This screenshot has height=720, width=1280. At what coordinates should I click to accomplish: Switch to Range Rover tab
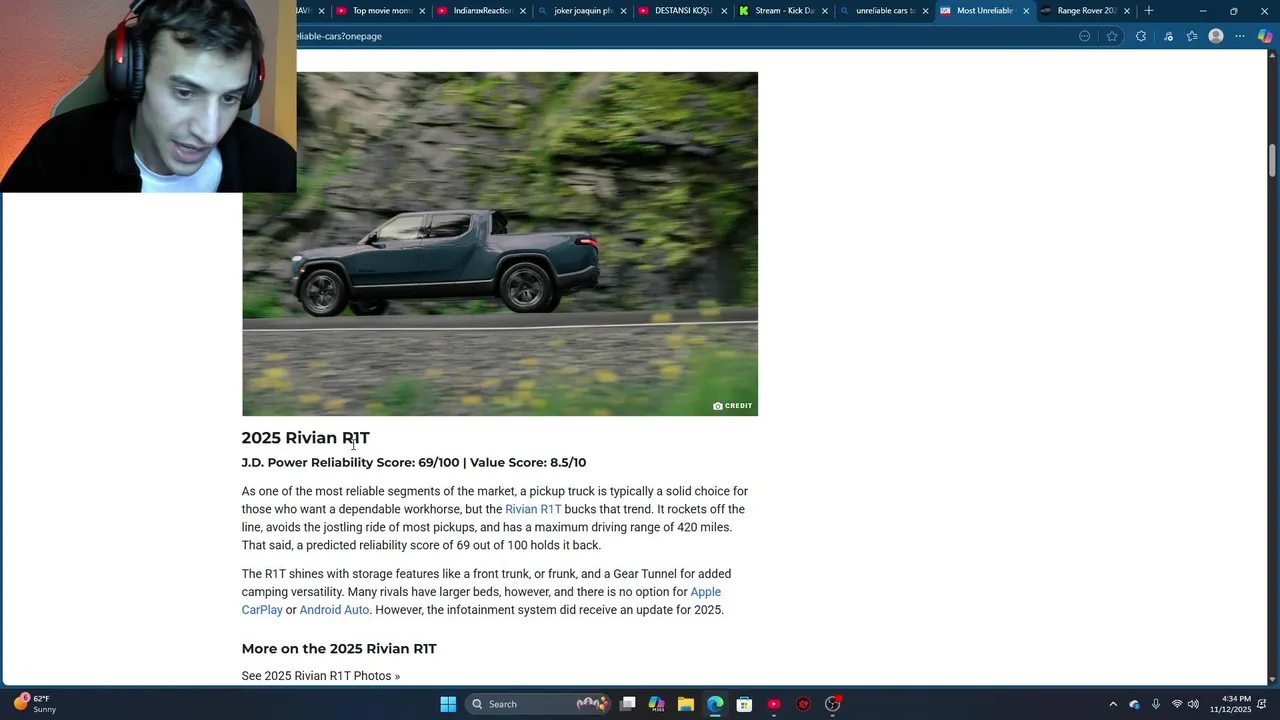click(1086, 11)
